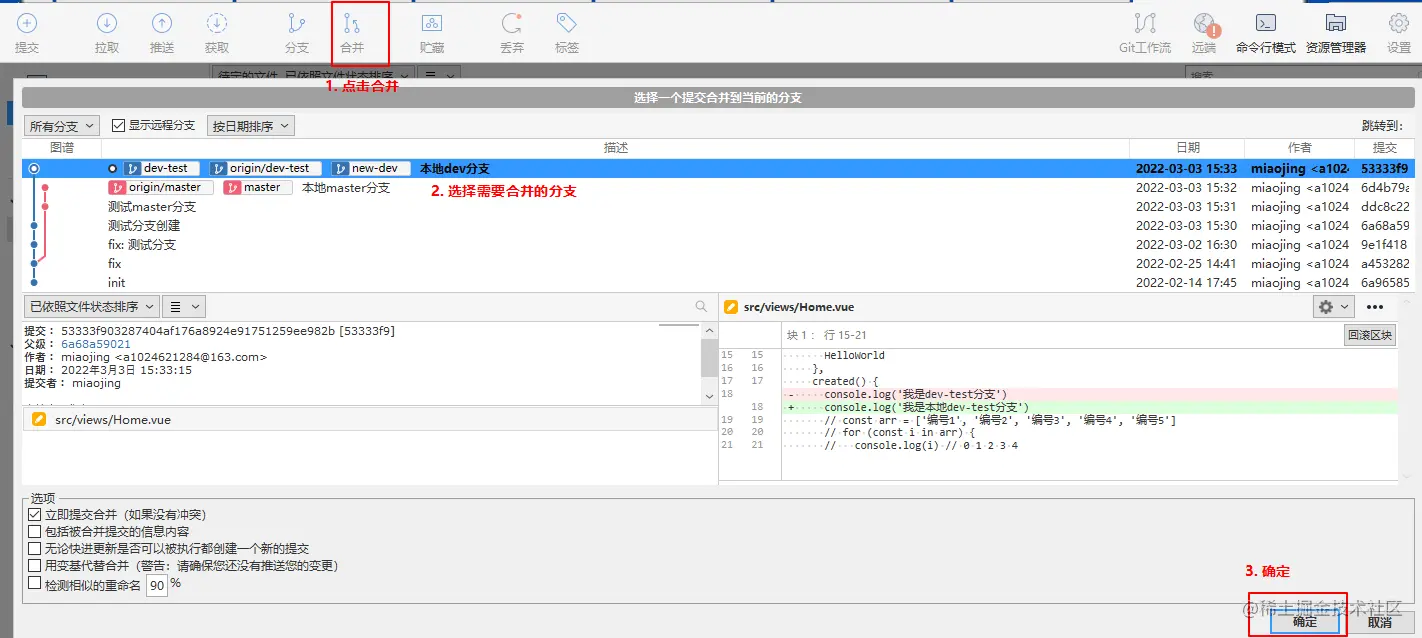Viewport: 1422px width, 638px height.
Task: Click the selected commit's graph node
Action: coord(34,169)
